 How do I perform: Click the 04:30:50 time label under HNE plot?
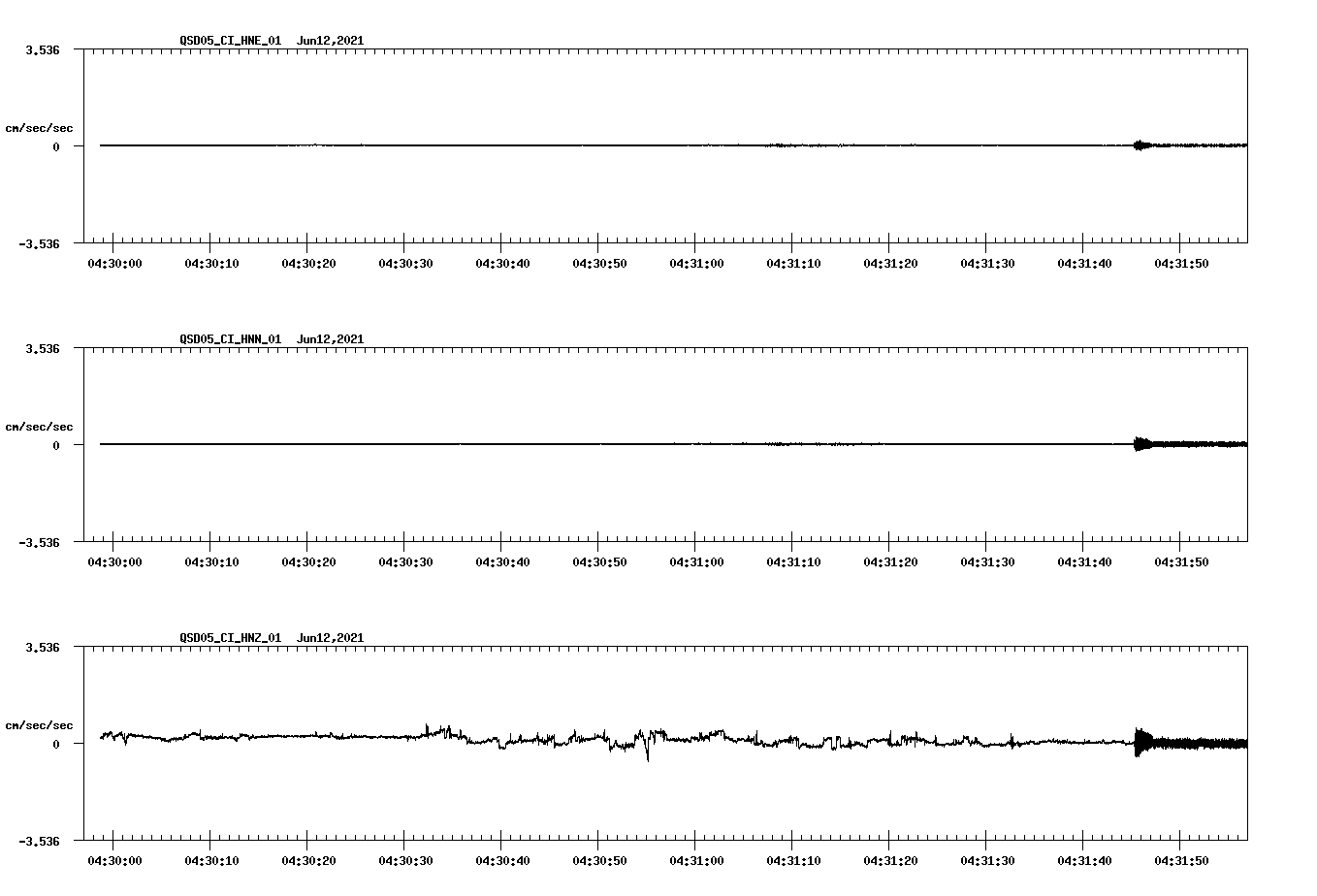point(599,264)
